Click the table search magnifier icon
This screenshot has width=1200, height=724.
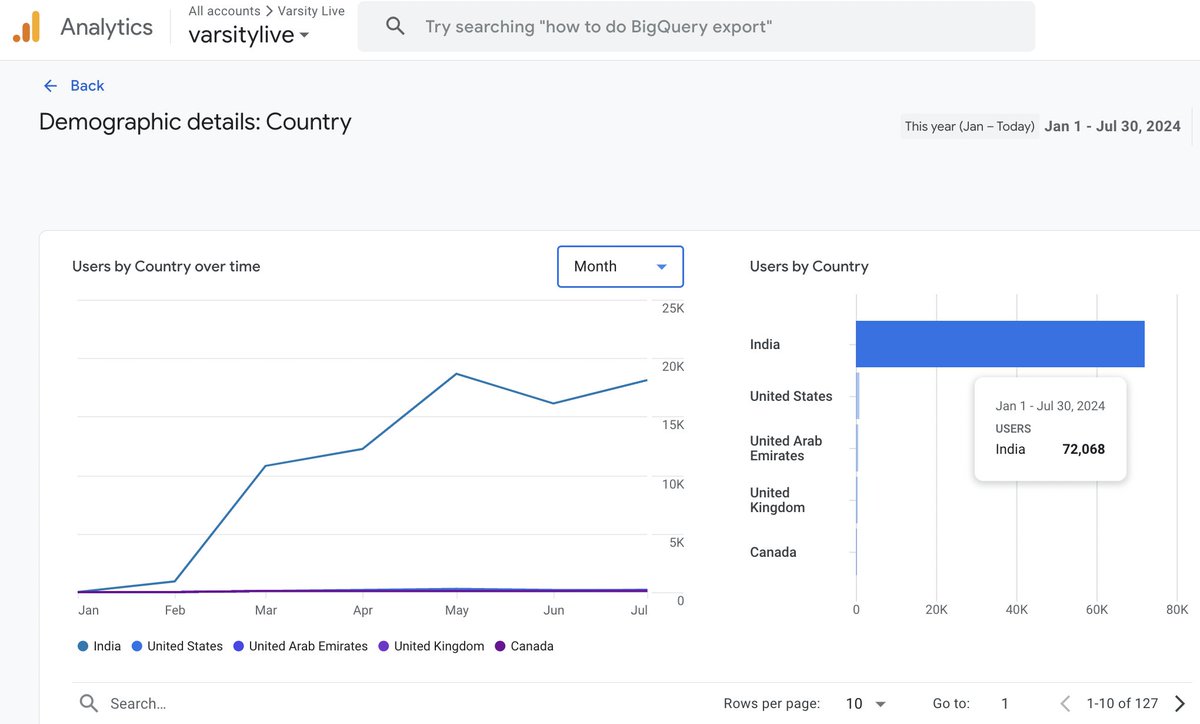(89, 703)
